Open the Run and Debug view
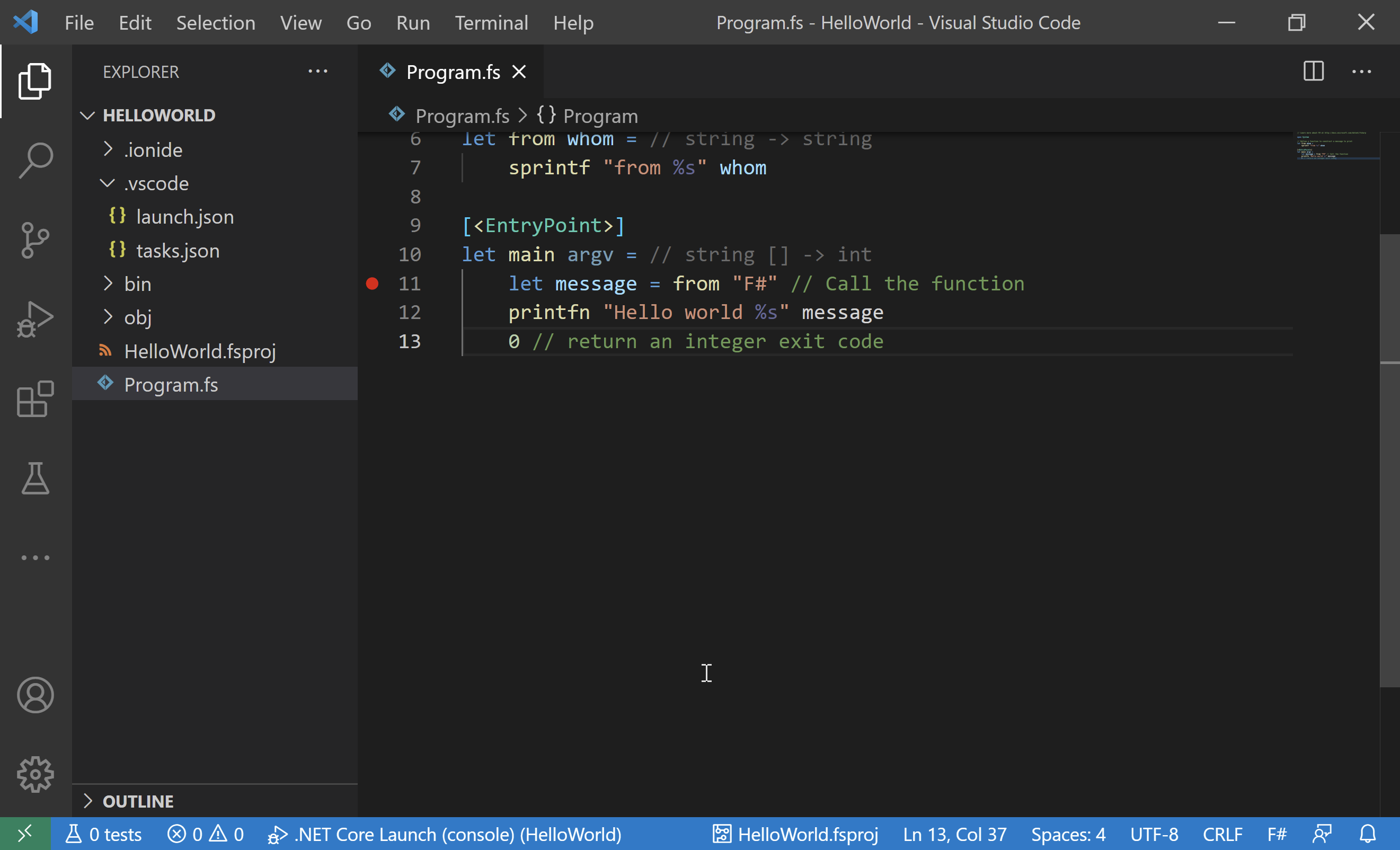The image size is (1400, 850). [x=35, y=320]
